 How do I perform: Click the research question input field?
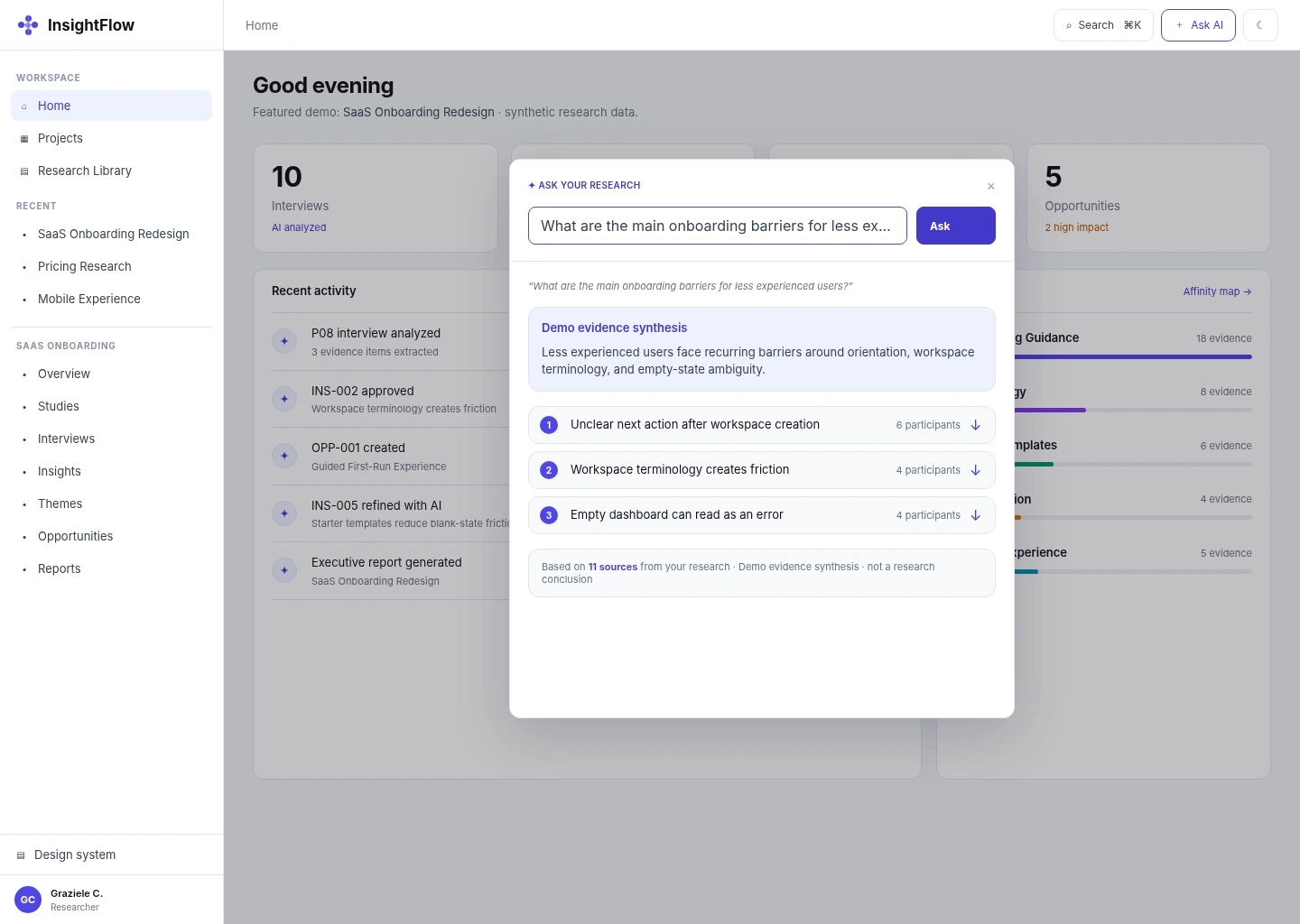click(x=718, y=226)
